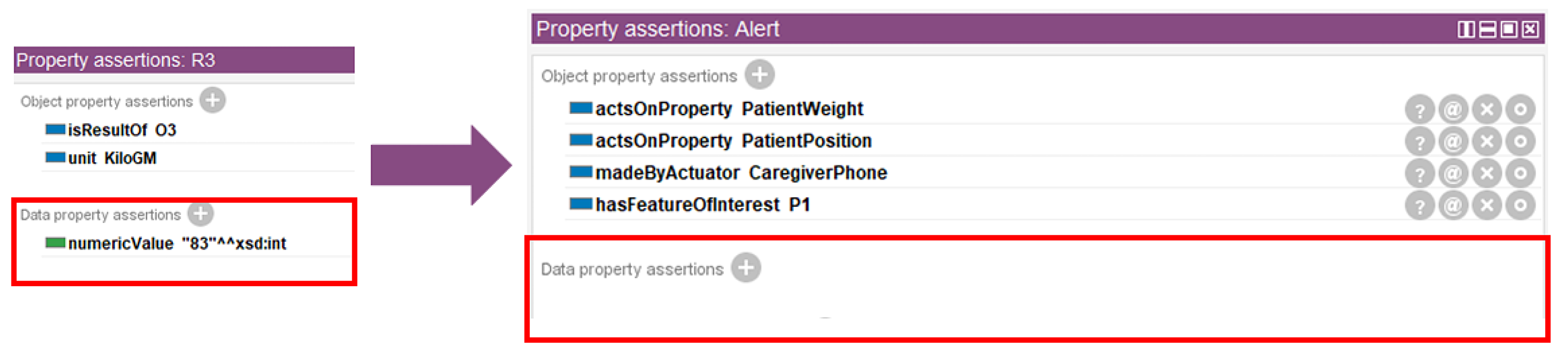Annotate the hasFeatureOfInterest P1 assertion
This screenshot has width=1568, height=361.
[x=1453, y=206]
